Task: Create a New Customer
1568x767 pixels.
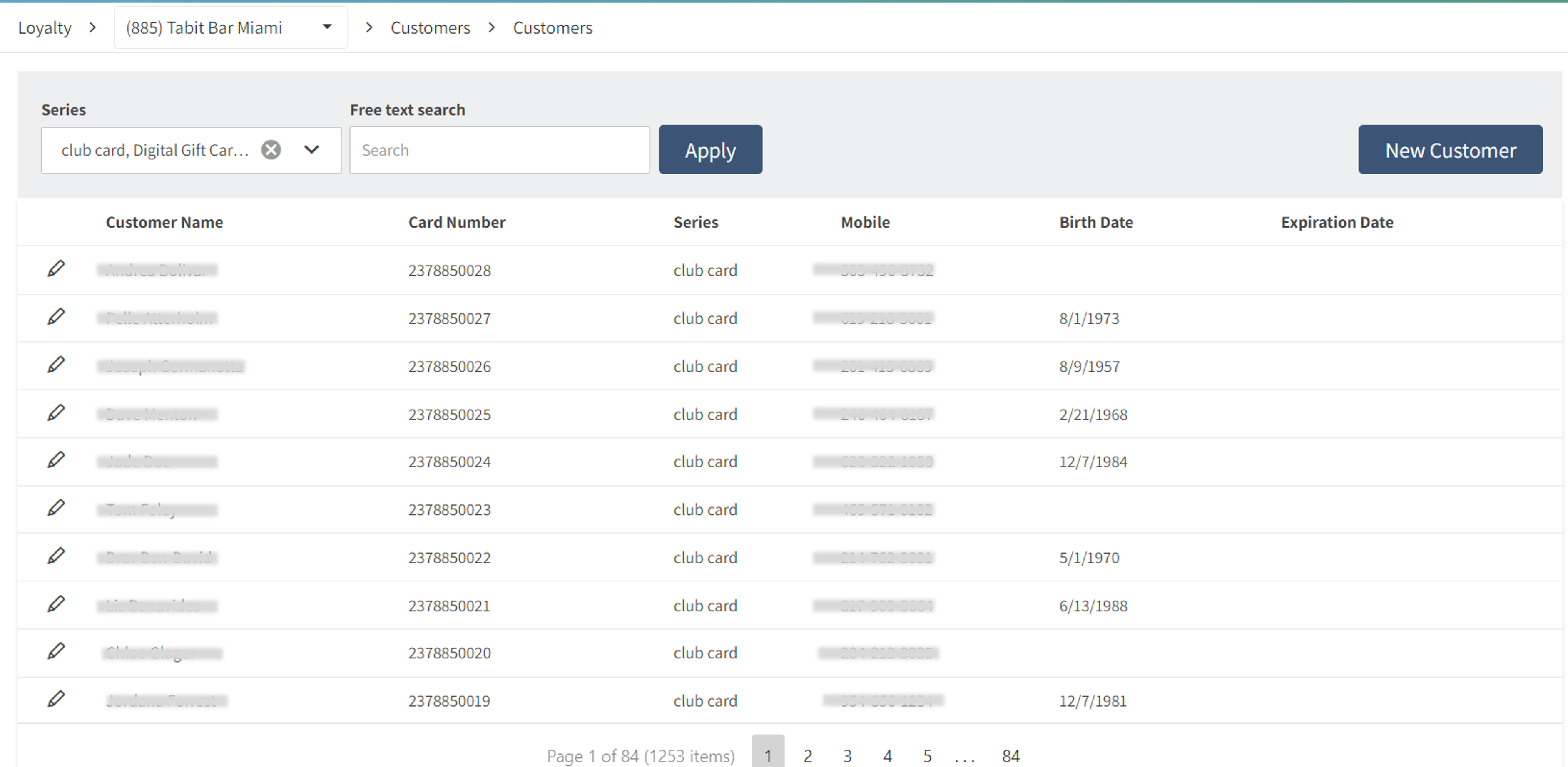Action: [x=1450, y=150]
